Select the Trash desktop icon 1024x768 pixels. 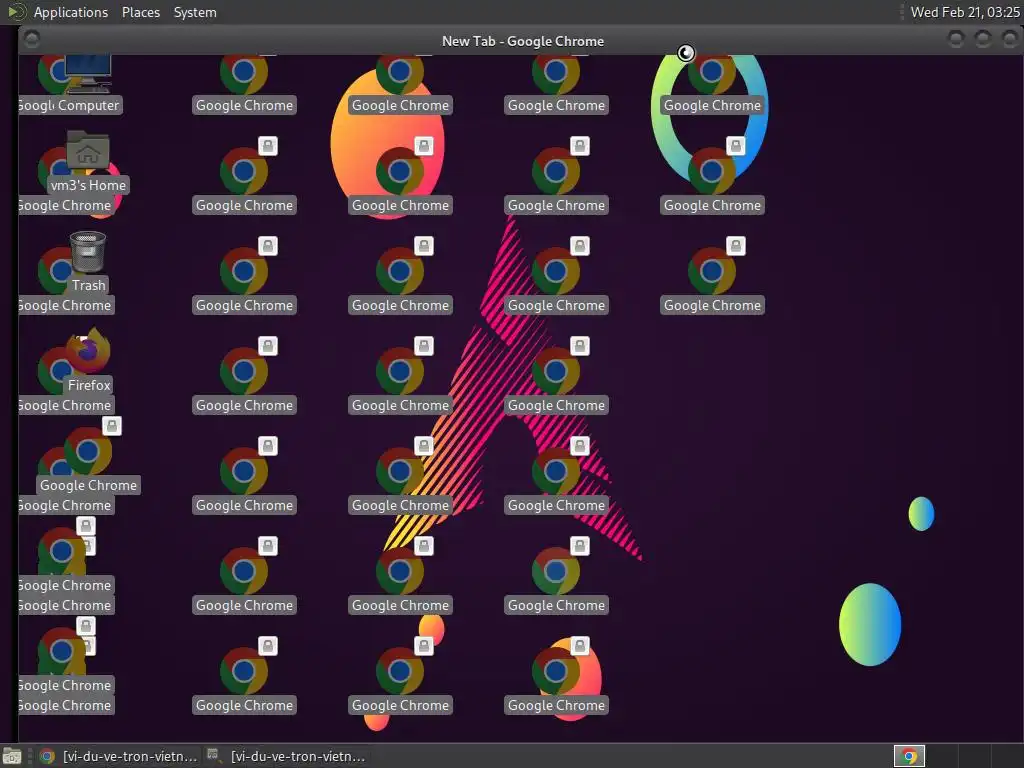pyautogui.click(x=88, y=262)
